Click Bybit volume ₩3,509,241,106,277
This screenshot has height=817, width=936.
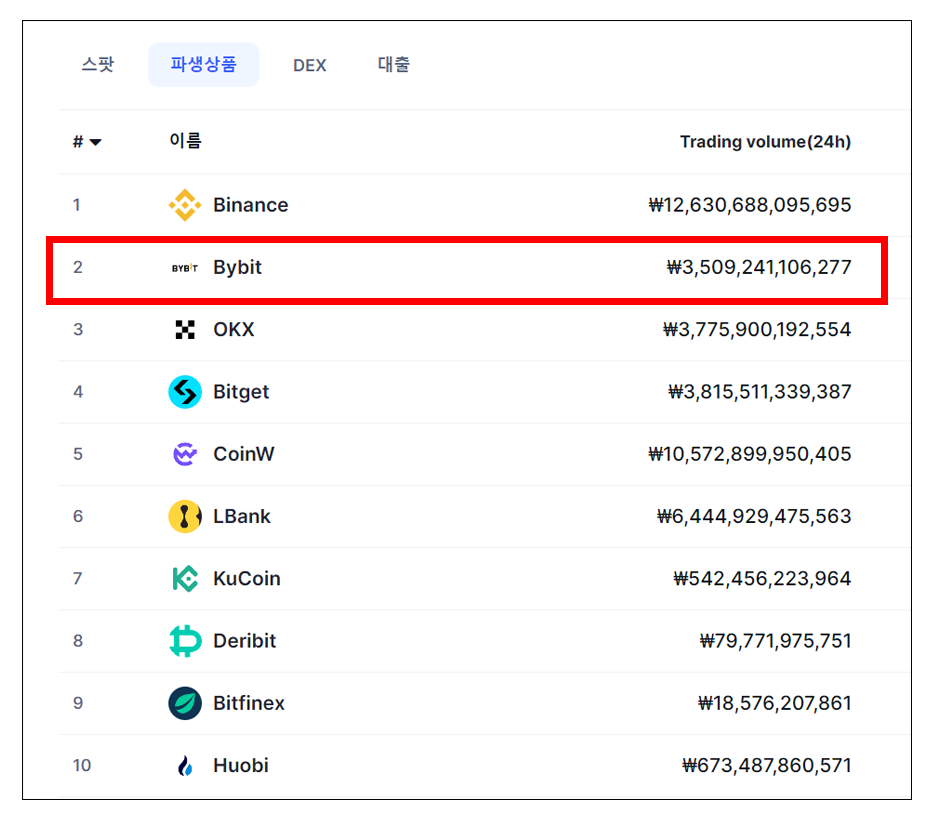(759, 267)
